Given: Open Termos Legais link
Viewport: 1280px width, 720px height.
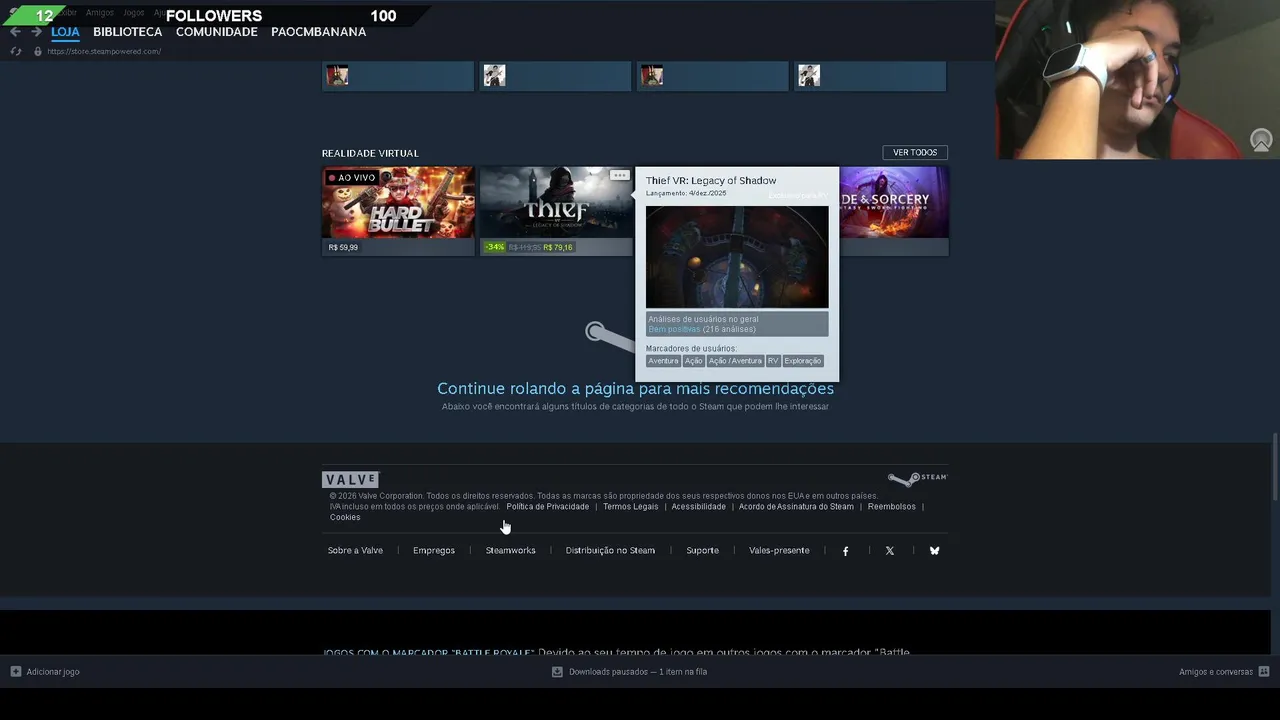Looking at the screenshot, I should click(631, 507).
